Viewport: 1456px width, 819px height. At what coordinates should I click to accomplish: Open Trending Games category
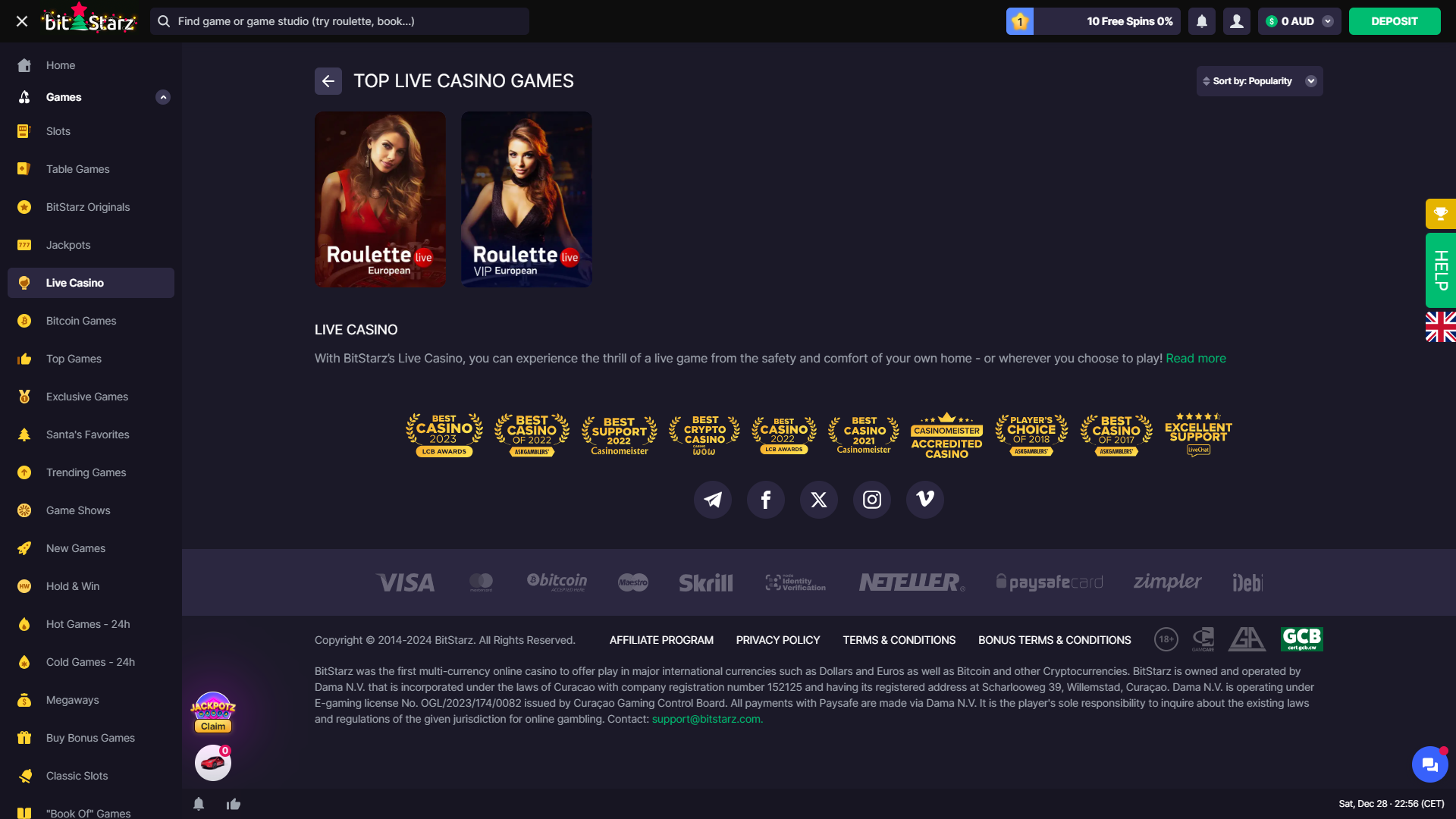(91, 472)
